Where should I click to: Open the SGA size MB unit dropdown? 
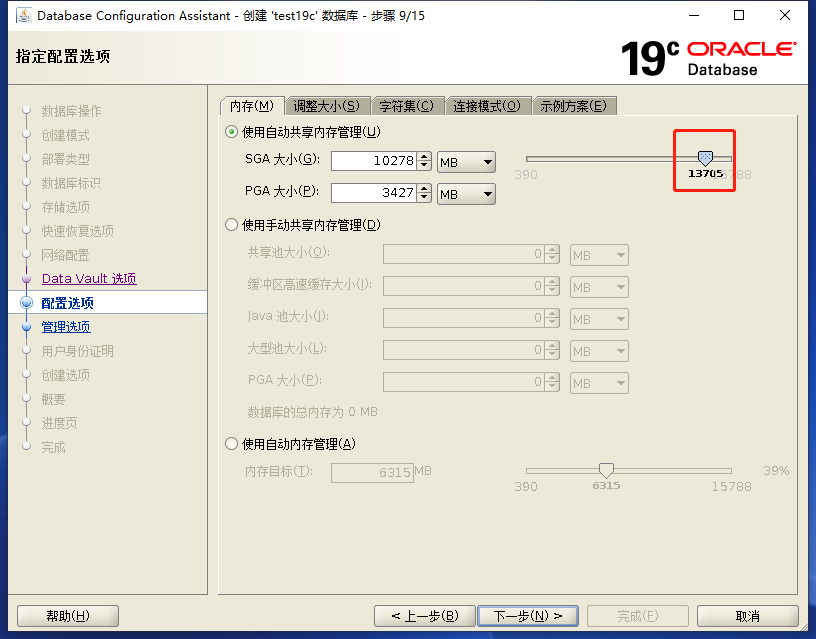tap(466, 162)
